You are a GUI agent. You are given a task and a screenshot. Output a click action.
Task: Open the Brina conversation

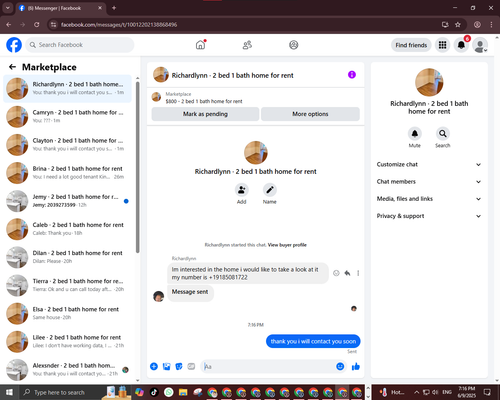point(67,173)
